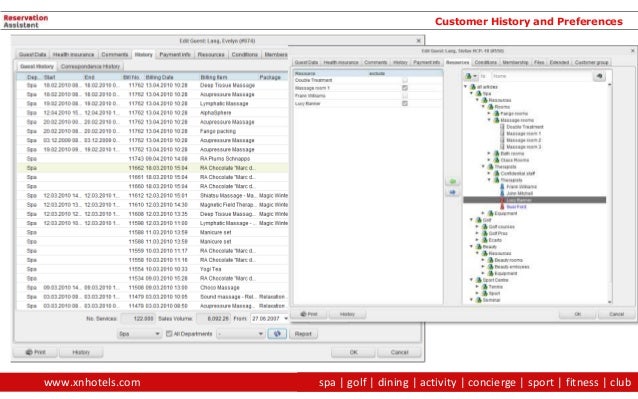This screenshot has height=399, width=638.
Task: Click the Home search field above tree
Action: point(542,76)
